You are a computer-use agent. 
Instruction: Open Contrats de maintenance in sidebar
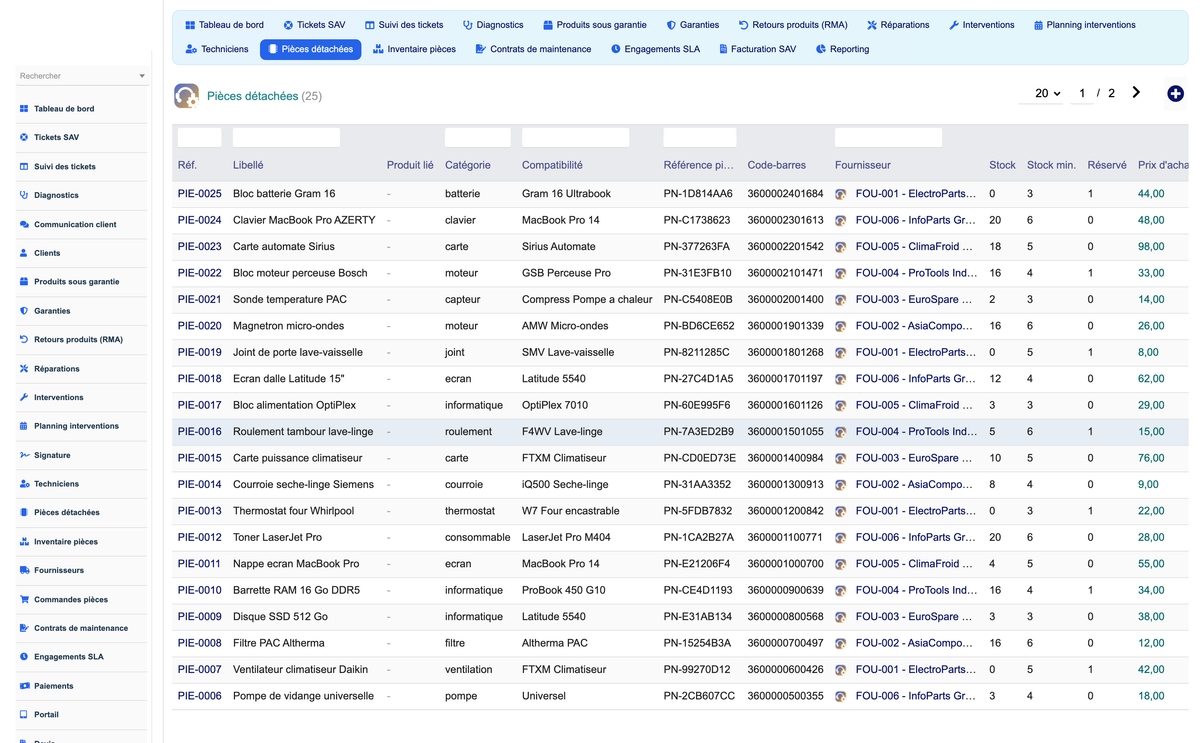(81, 628)
